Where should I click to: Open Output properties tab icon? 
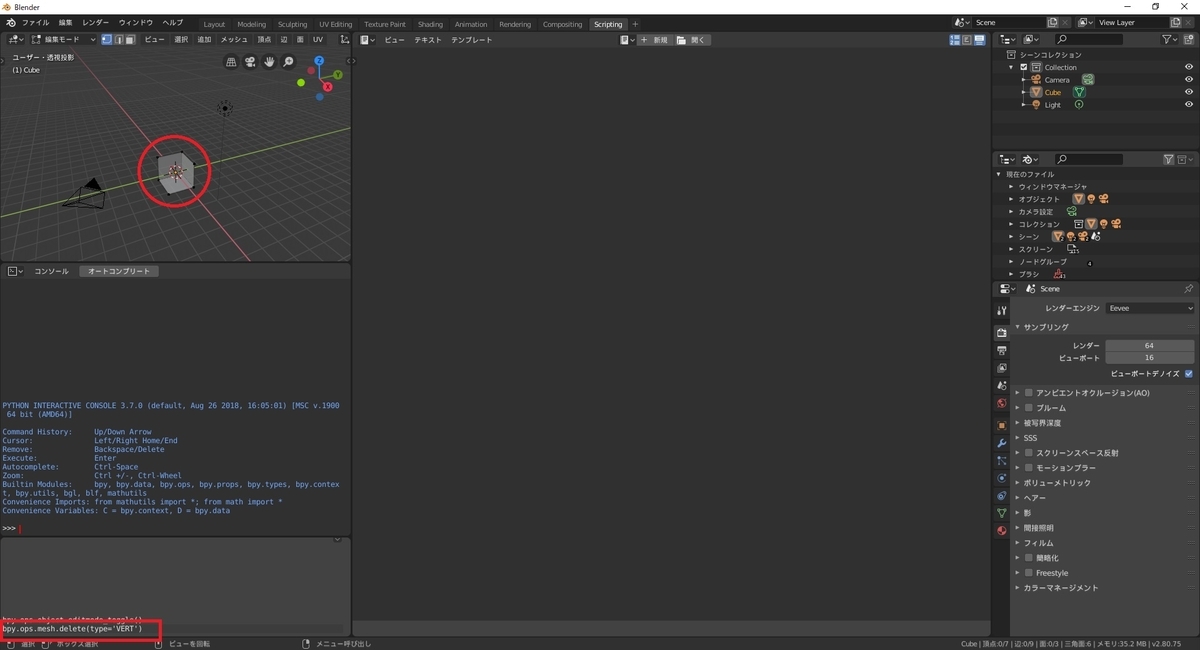pos(1001,350)
